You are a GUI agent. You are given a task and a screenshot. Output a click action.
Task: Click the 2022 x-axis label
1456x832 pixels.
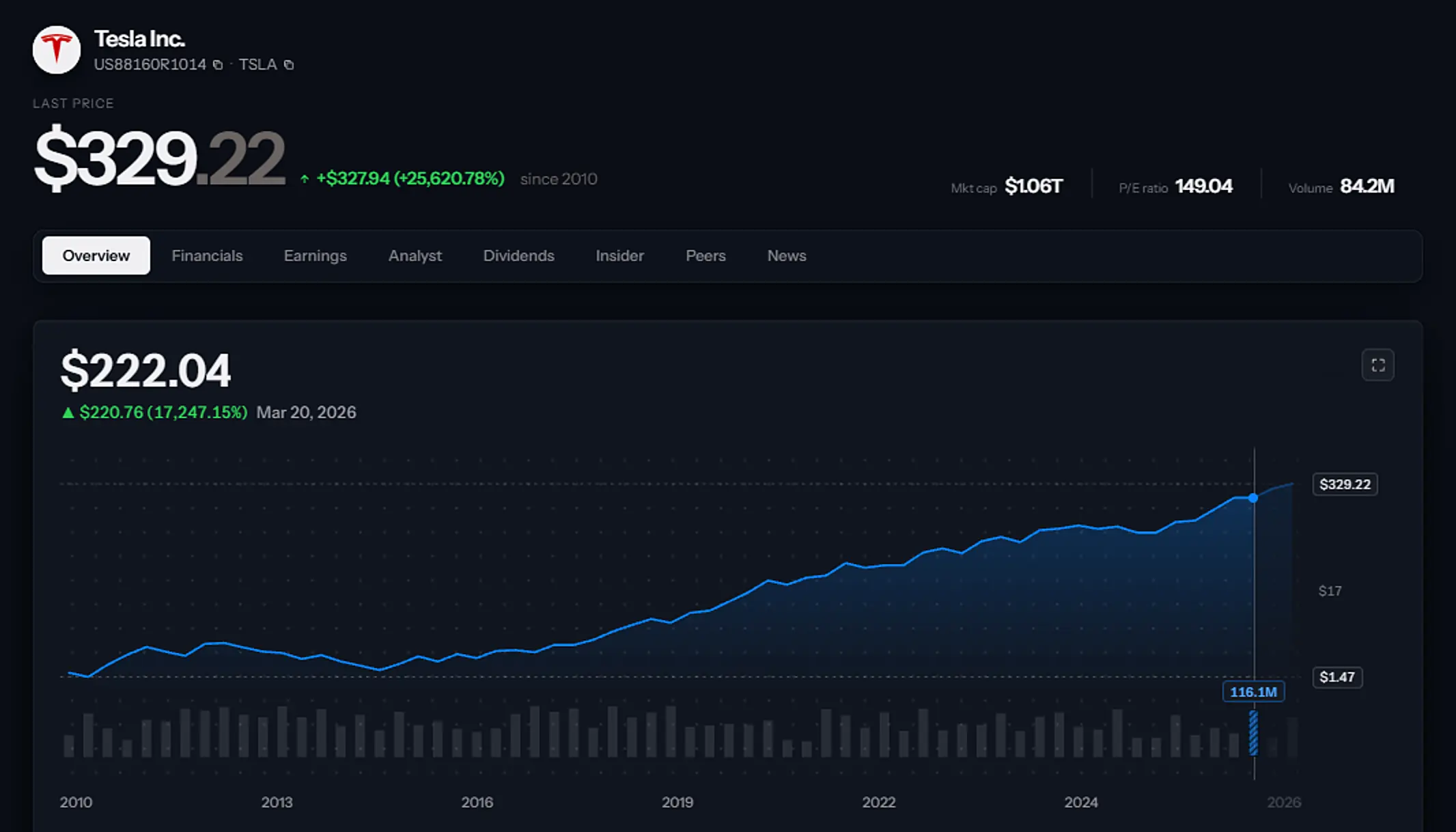pos(878,802)
